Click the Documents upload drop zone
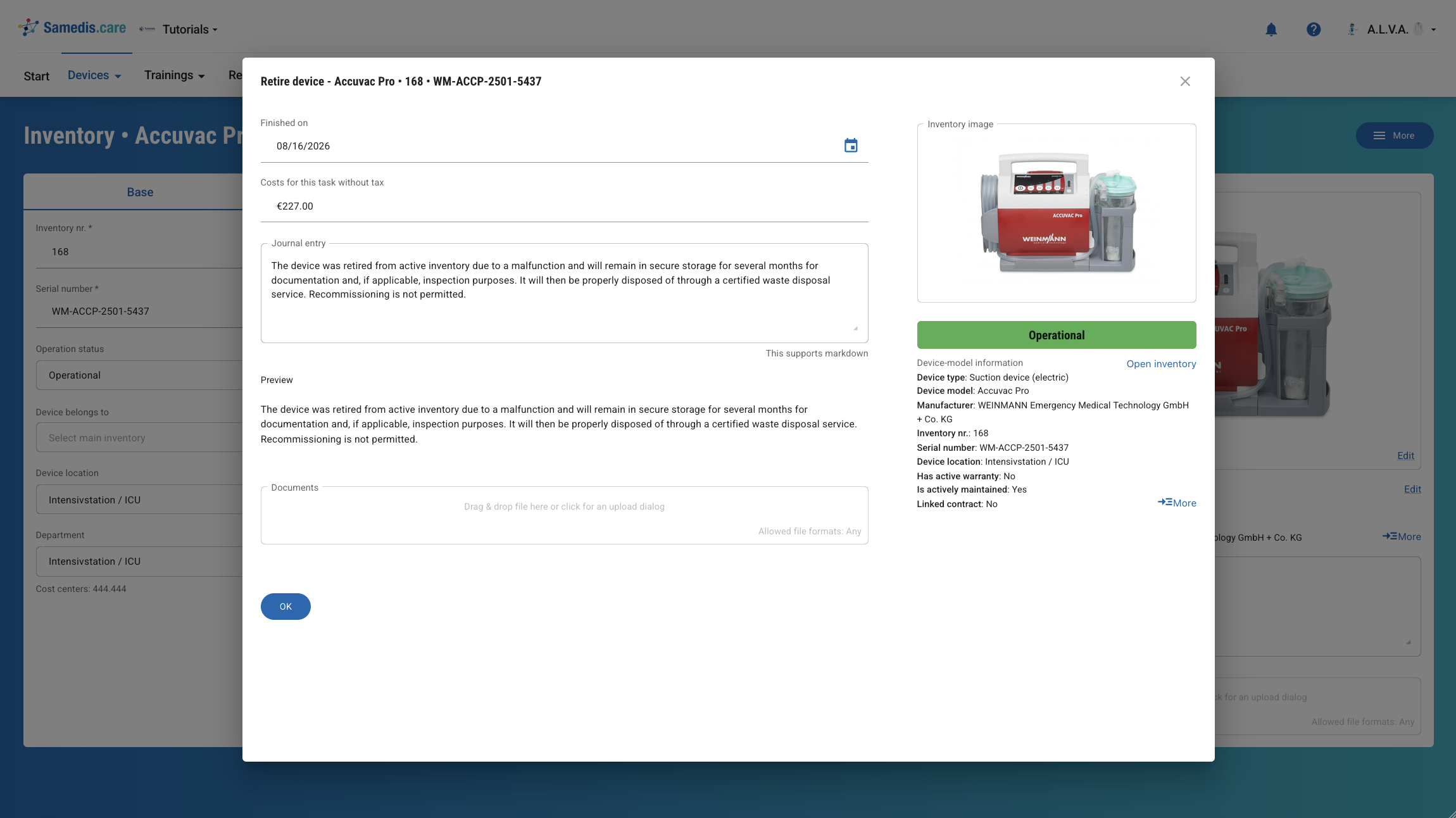Viewport: 1456px width, 818px height. point(564,515)
